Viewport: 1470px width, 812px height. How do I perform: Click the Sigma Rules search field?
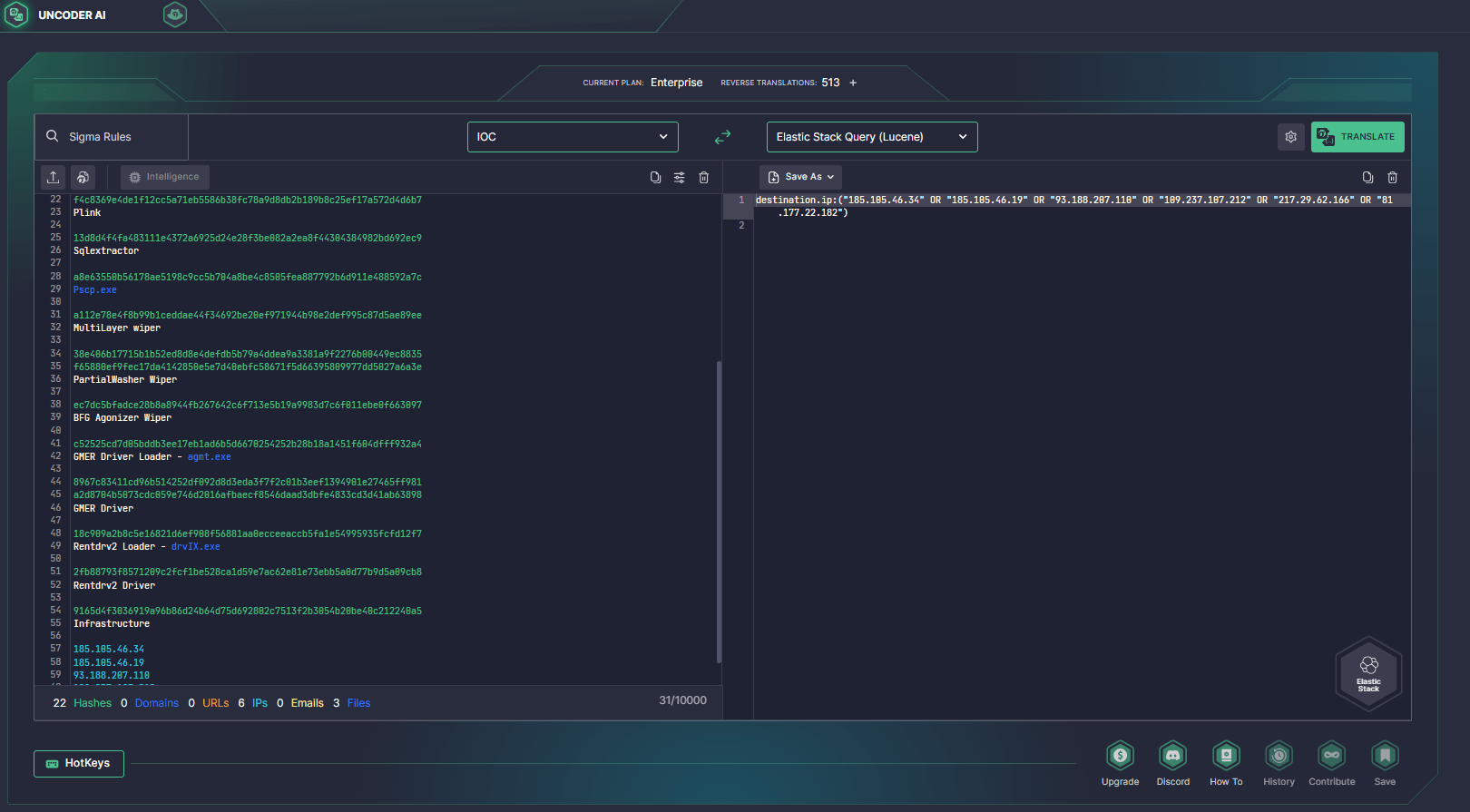click(112, 137)
